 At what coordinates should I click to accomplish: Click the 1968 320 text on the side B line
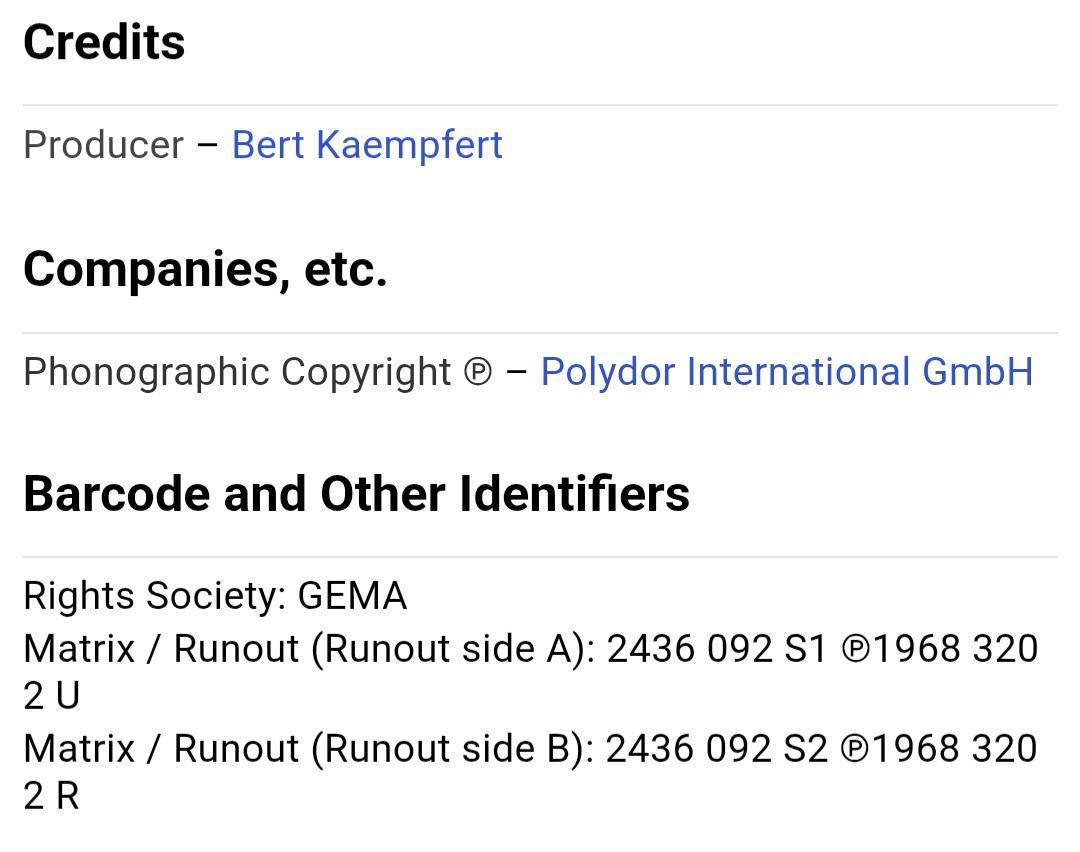click(955, 749)
